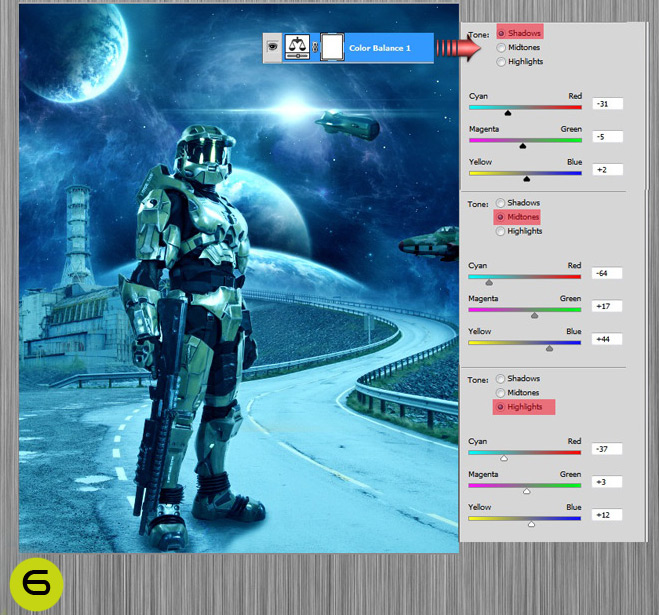Click Cyan-Red slider handle set to -31
Screen dimensions: 659x615
(508, 113)
